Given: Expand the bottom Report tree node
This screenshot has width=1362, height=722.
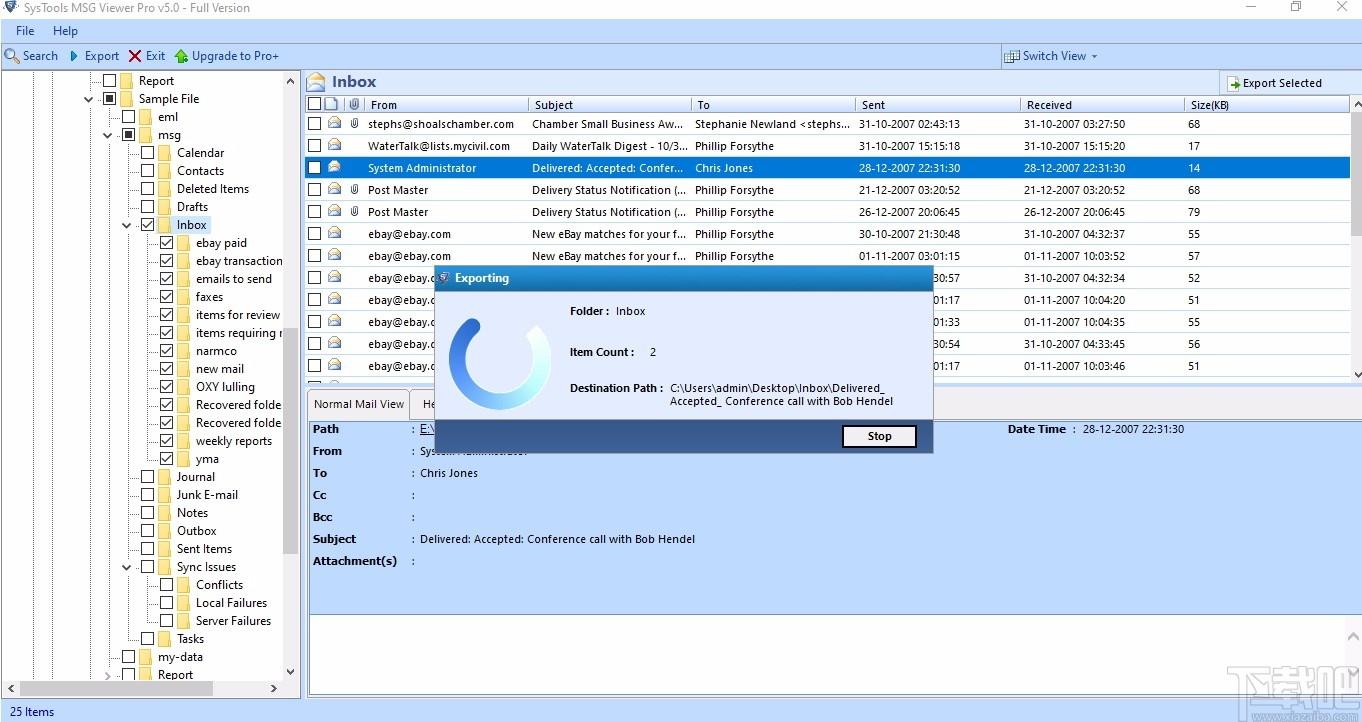Looking at the screenshot, I should pos(108,675).
